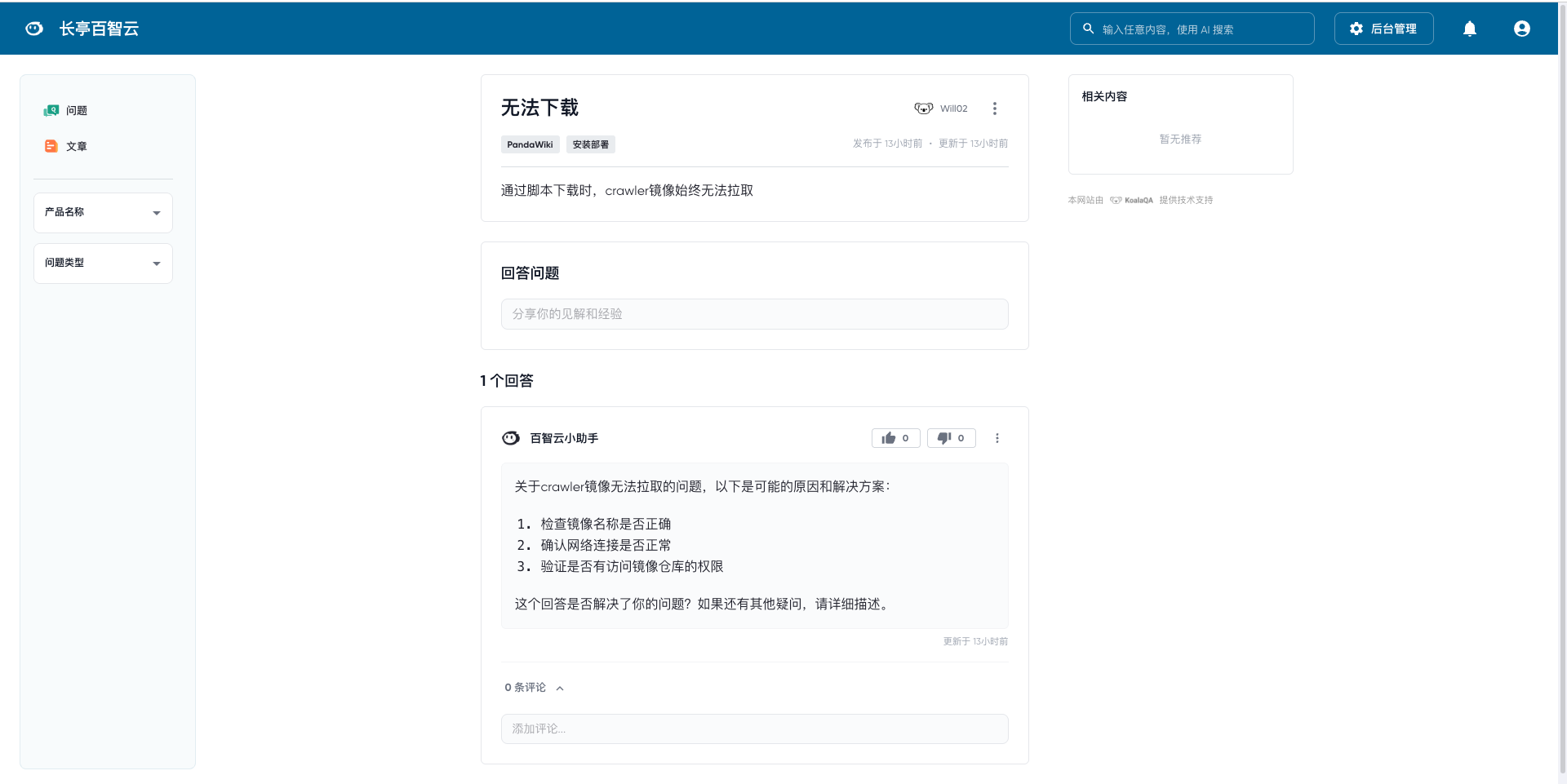Open the account avatar icon
Screen dimensions: 1567x784
[1522, 29]
